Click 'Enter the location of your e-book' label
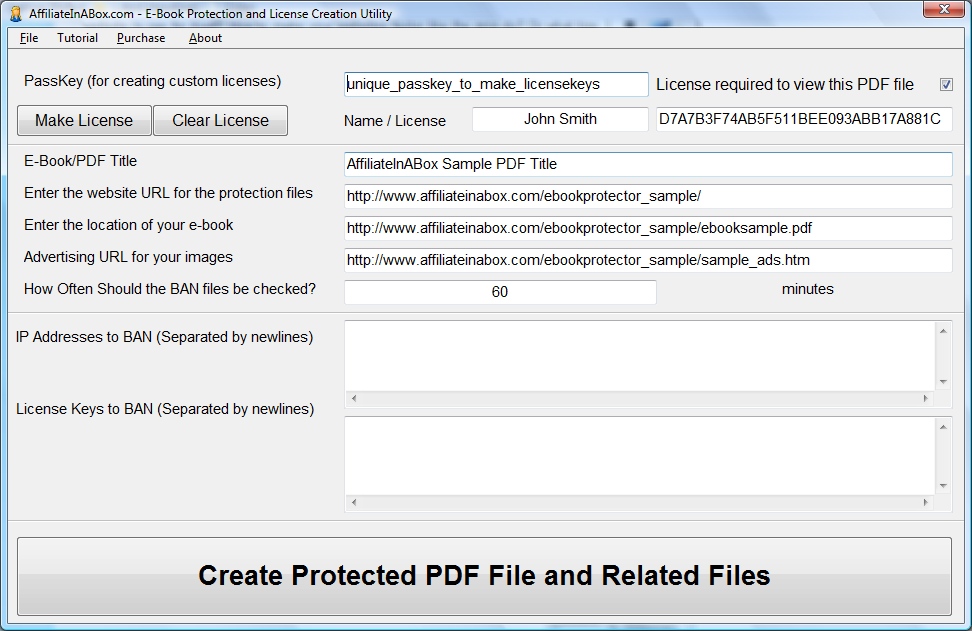 tap(128, 225)
